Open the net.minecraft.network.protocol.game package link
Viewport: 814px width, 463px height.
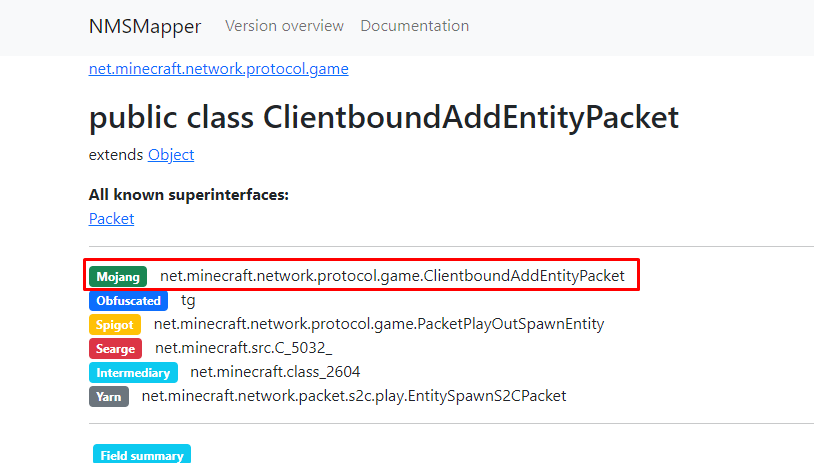point(219,69)
